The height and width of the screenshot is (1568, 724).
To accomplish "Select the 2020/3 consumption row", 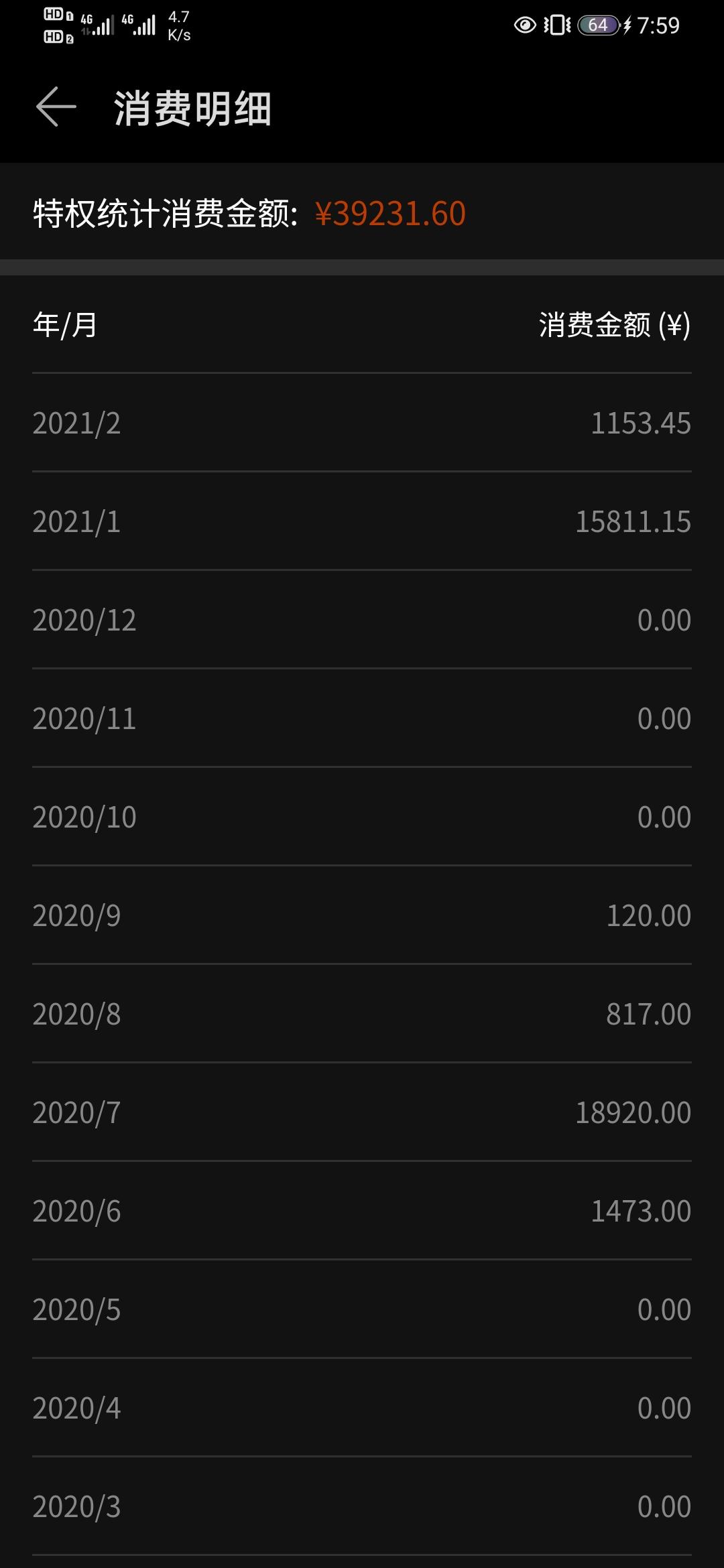I will pyautogui.click(x=362, y=1506).
